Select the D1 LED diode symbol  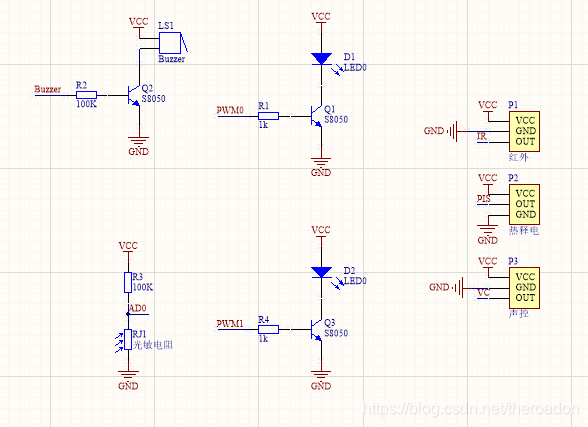pos(321,59)
